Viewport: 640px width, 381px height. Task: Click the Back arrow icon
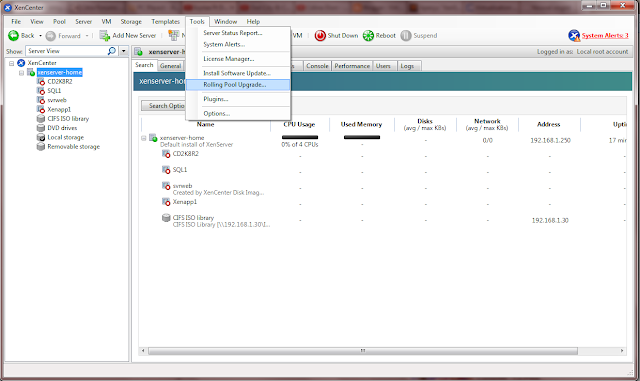tap(13, 36)
